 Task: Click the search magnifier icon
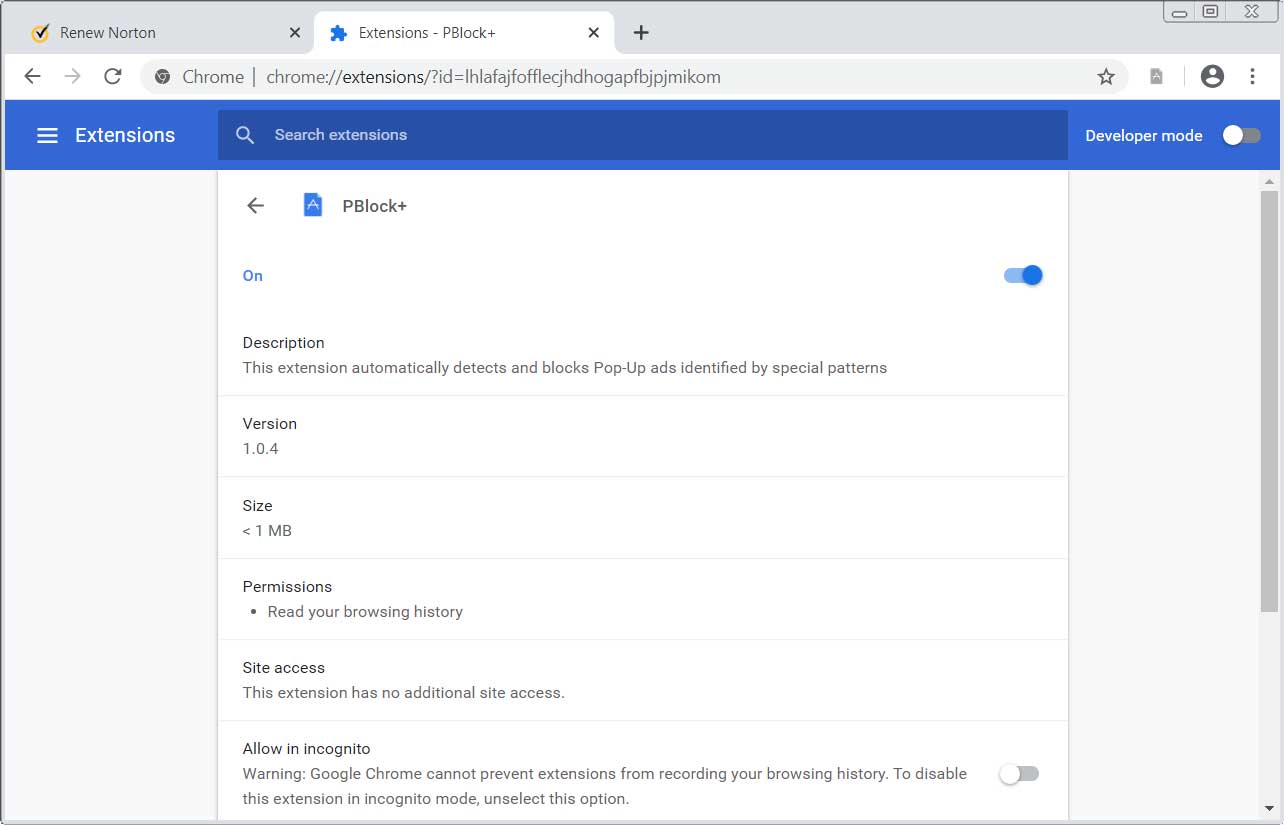pyautogui.click(x=245, y=135)
